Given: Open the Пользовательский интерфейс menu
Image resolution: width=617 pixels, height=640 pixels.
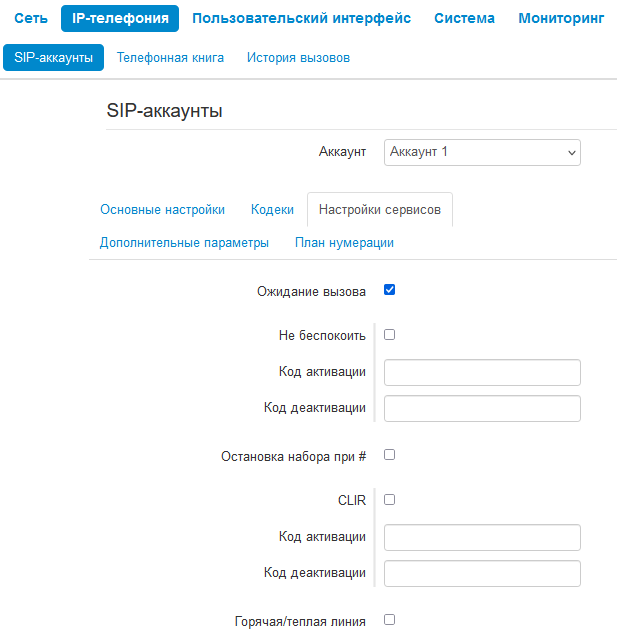Looking at the screenshot, I should pos(301,18).
